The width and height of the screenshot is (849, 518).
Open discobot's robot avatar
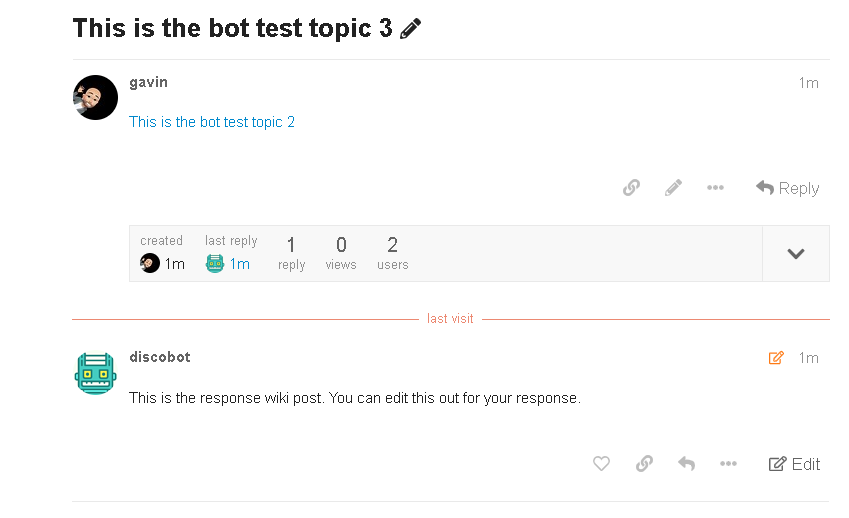[x=95, y=373]
